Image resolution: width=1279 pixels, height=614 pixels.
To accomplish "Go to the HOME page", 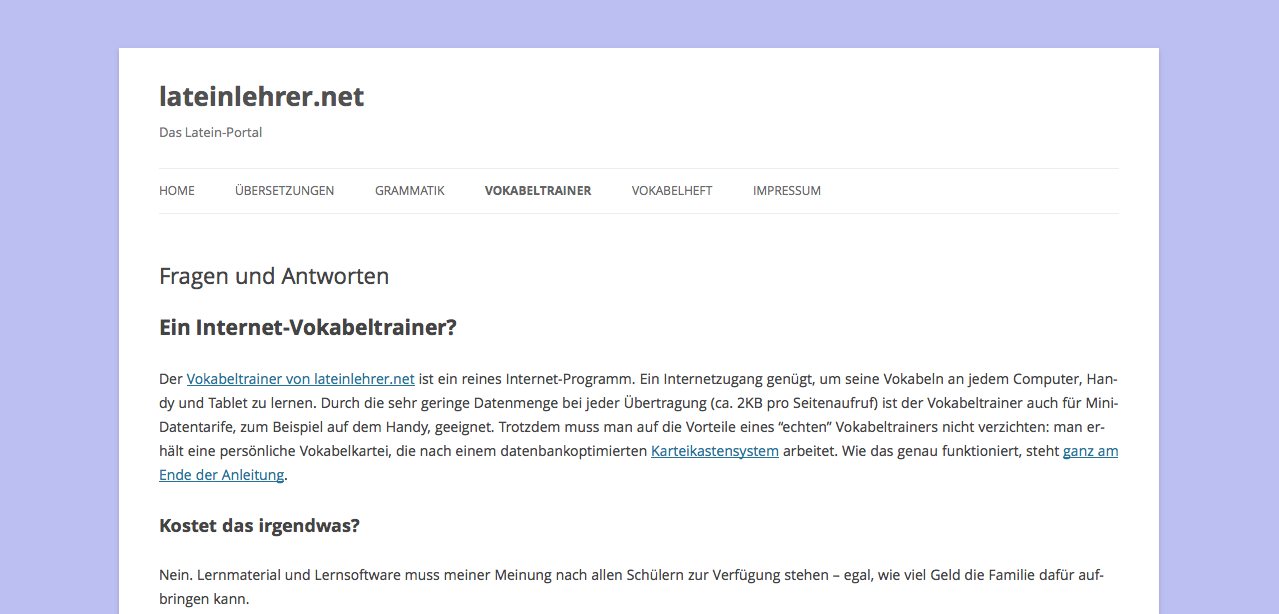I will tap(177, 191).
